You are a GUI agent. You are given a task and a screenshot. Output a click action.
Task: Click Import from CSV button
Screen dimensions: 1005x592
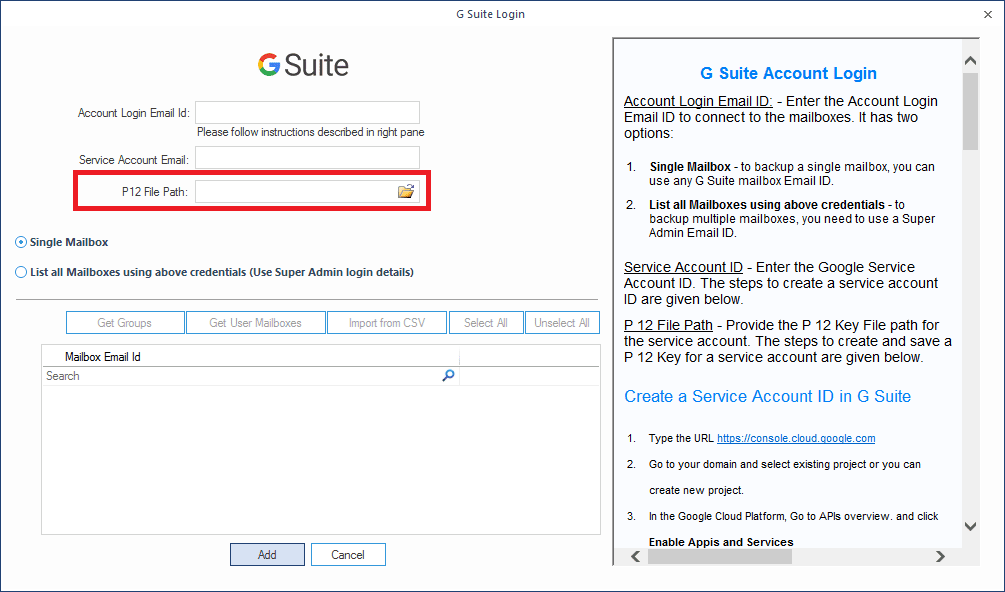[386, 323]
